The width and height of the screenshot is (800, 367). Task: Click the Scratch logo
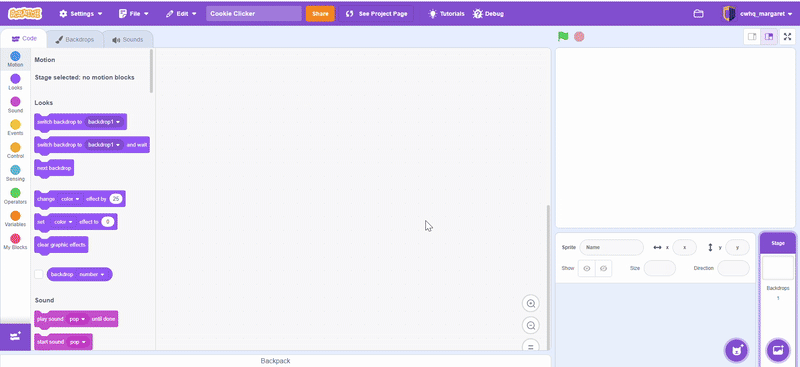click(x=25, y=14)
